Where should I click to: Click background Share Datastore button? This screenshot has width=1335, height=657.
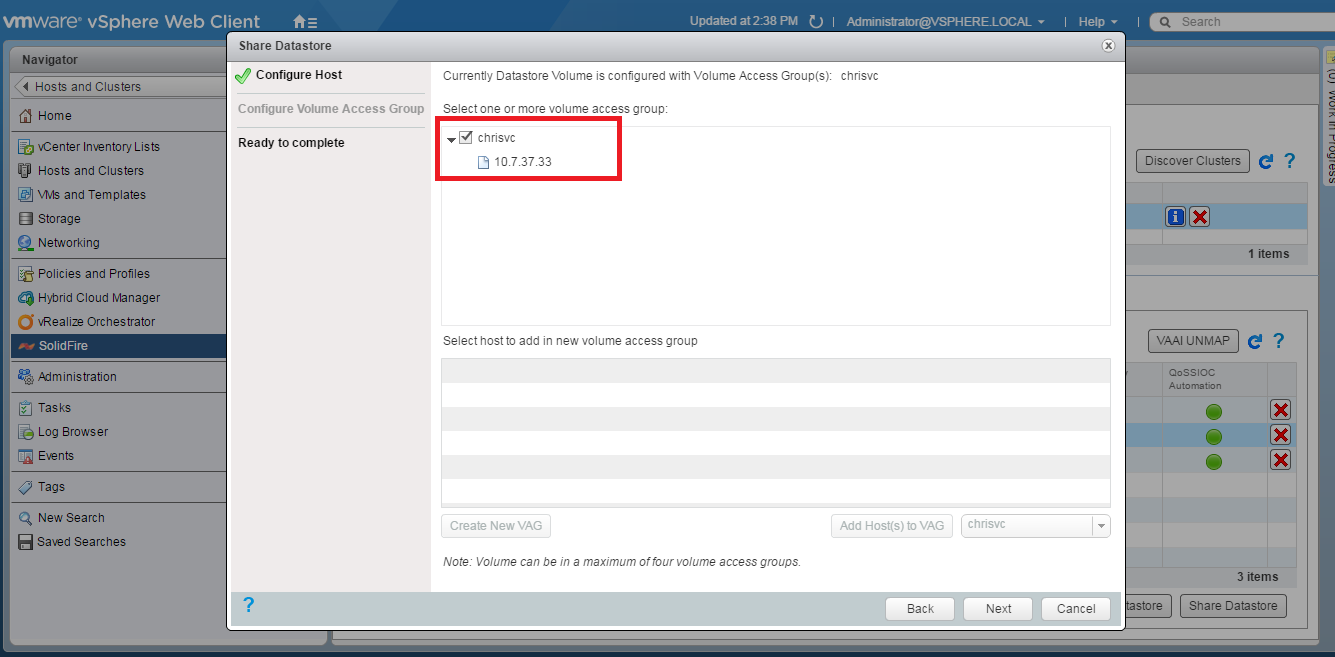(1233, 606)
